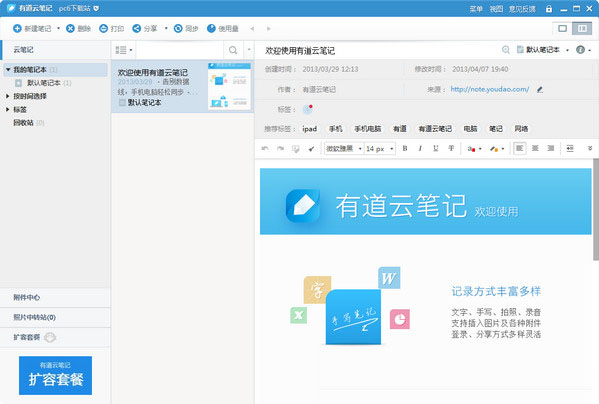Toggle bold formatting

pos(405,149)
